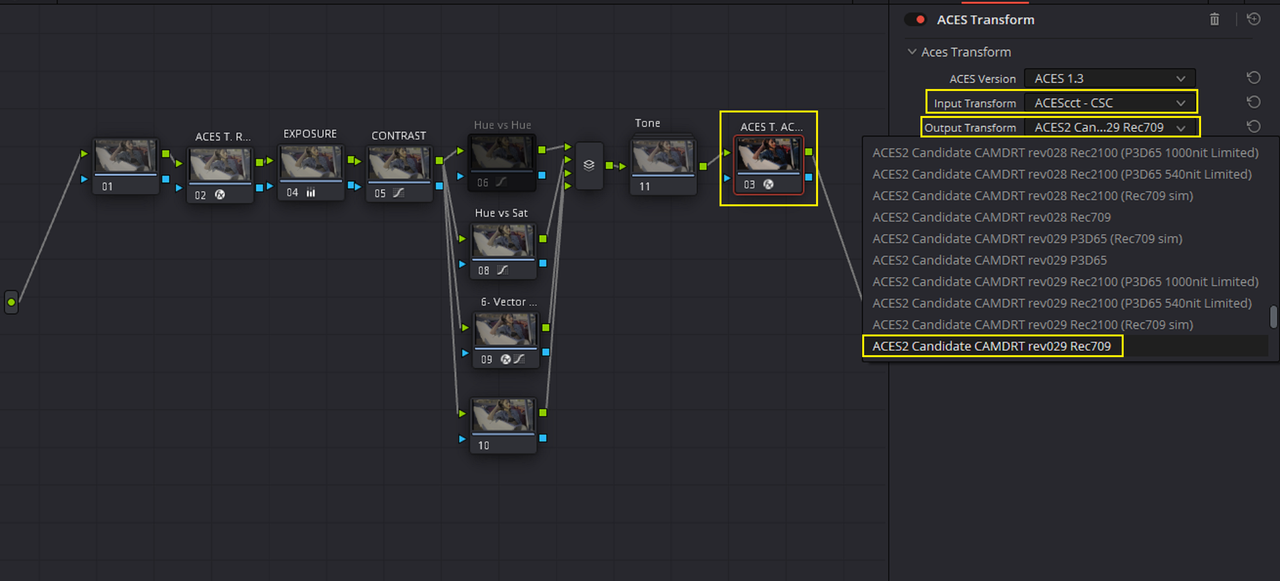Viewport: 1280px width, 581px height.
Task: Select node 09 thumbnail
Action: coord(505,330)
